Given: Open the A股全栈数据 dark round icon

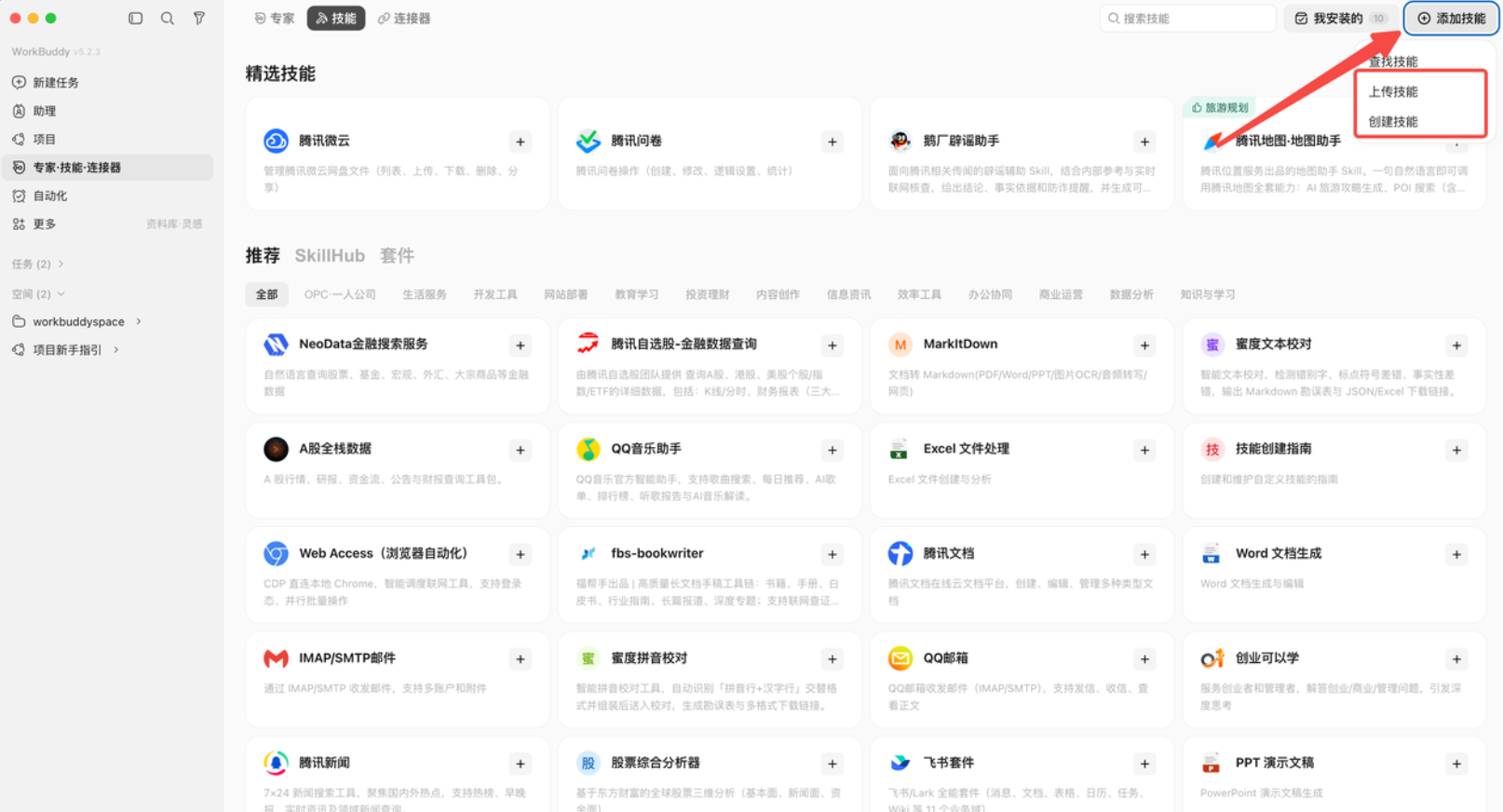Looking at the screenshot, I should click(x=276, y=449).
